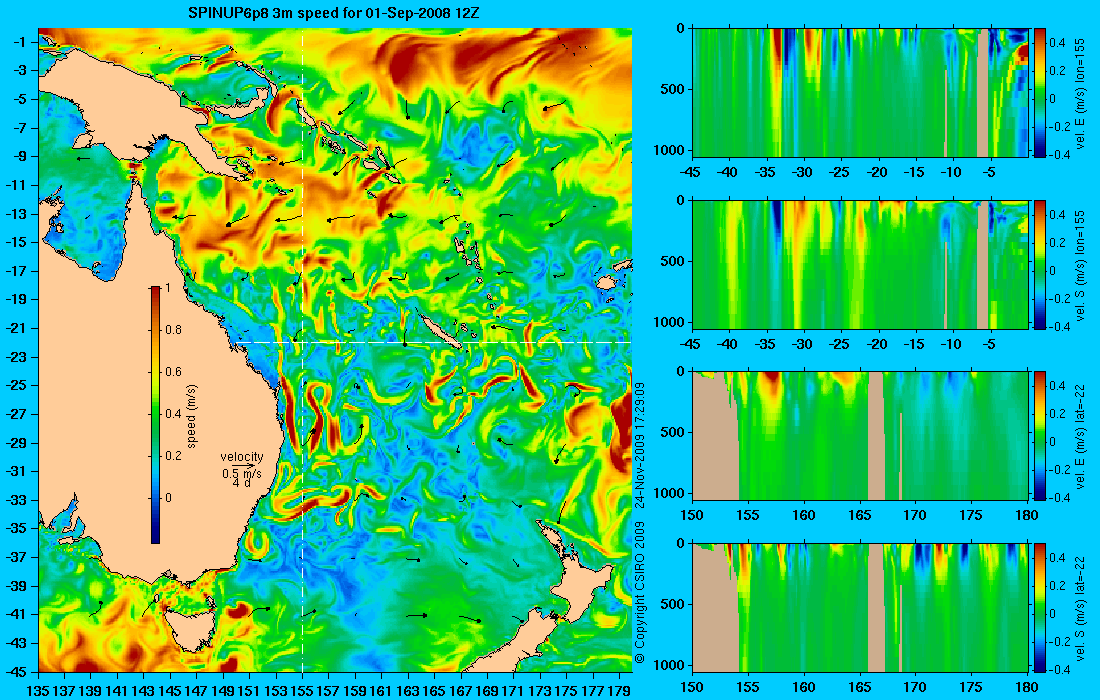Viewport: 1100px width, 700px height.
Task: Click "-23" on the map latitude axis
Action: click(16, 357)
